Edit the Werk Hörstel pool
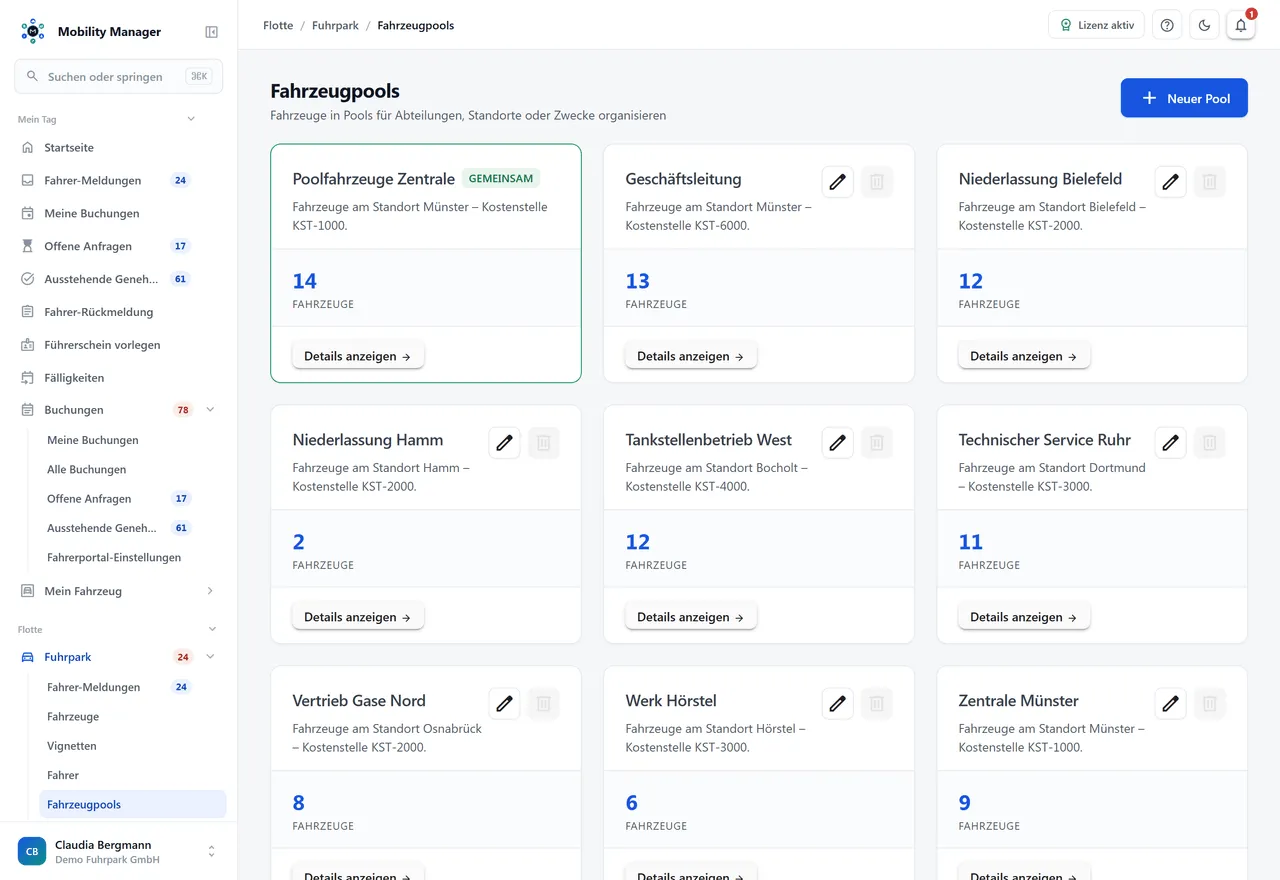 [838, 704]
